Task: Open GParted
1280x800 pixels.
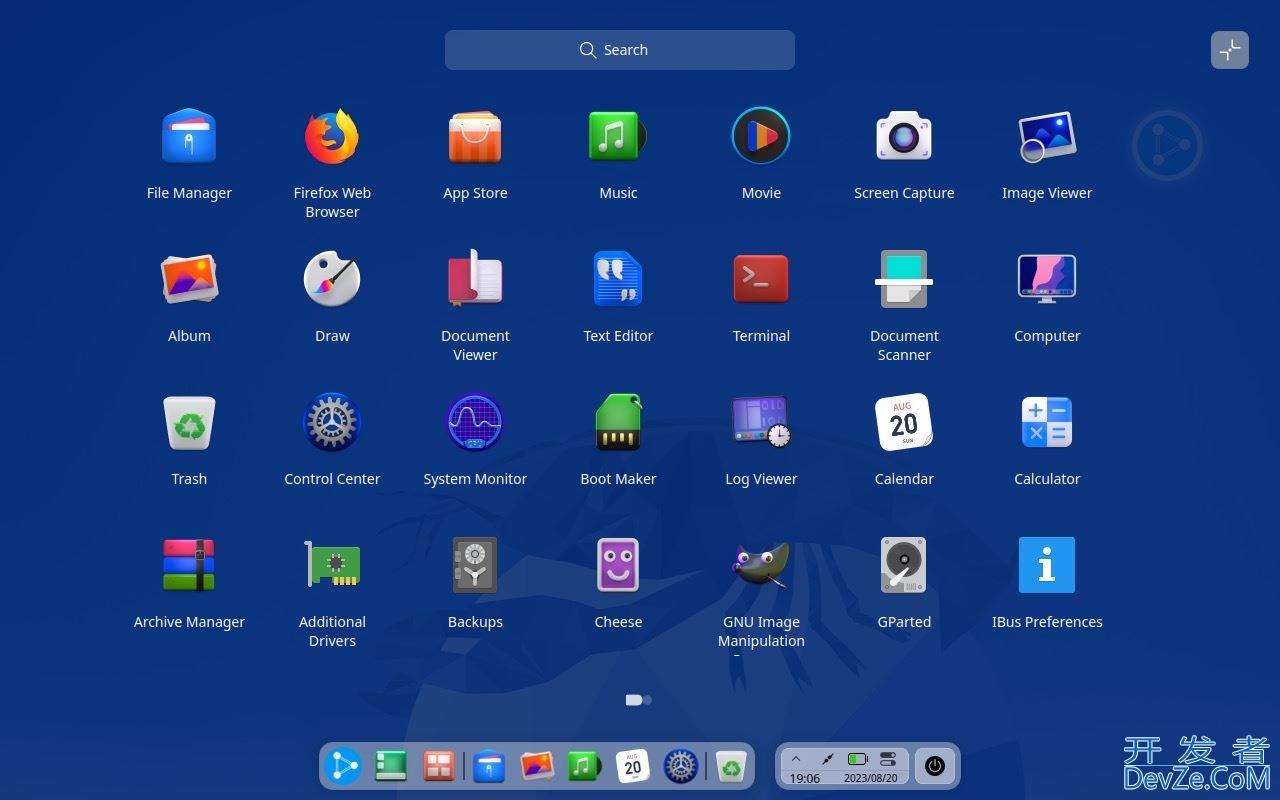Action: (904, 565)
